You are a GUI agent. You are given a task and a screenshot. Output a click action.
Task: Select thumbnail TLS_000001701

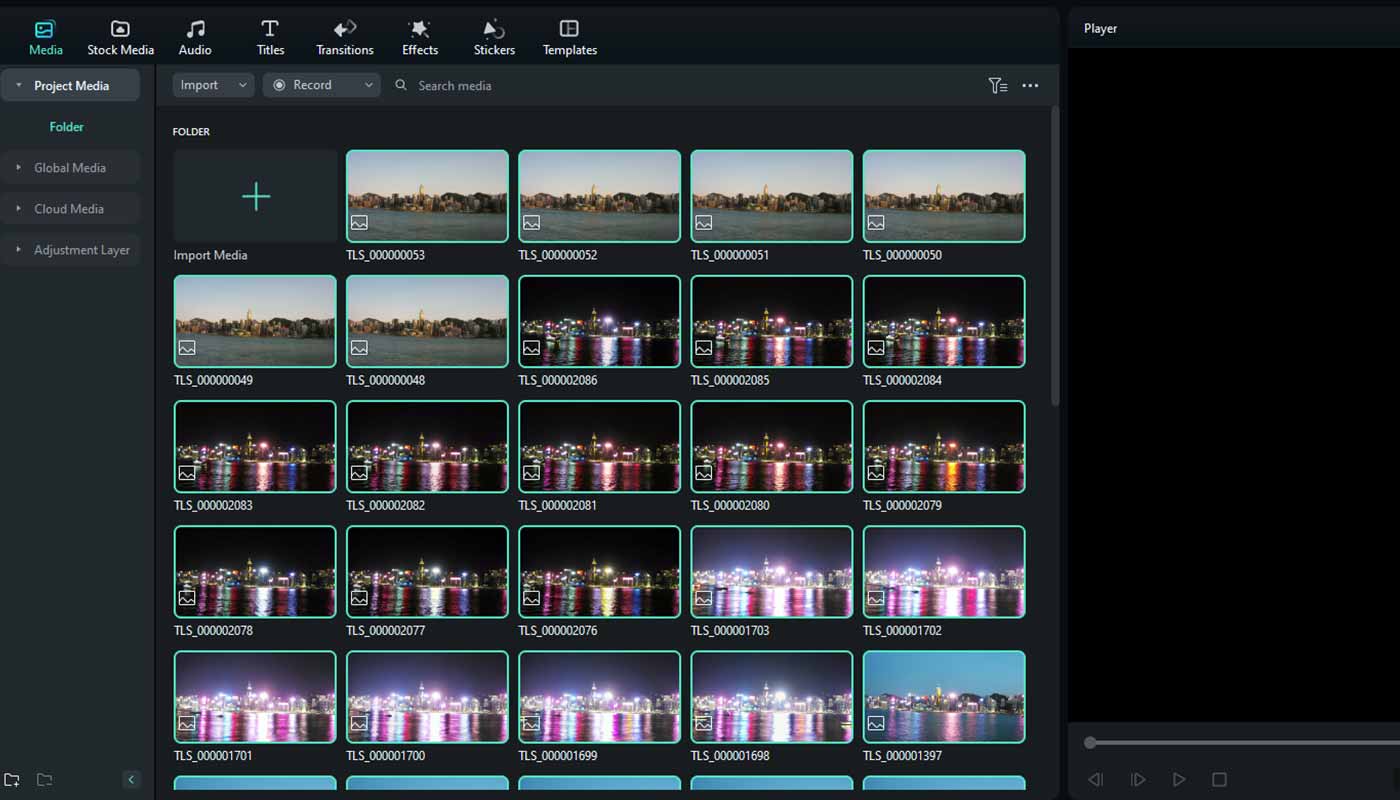click(255, 696)
